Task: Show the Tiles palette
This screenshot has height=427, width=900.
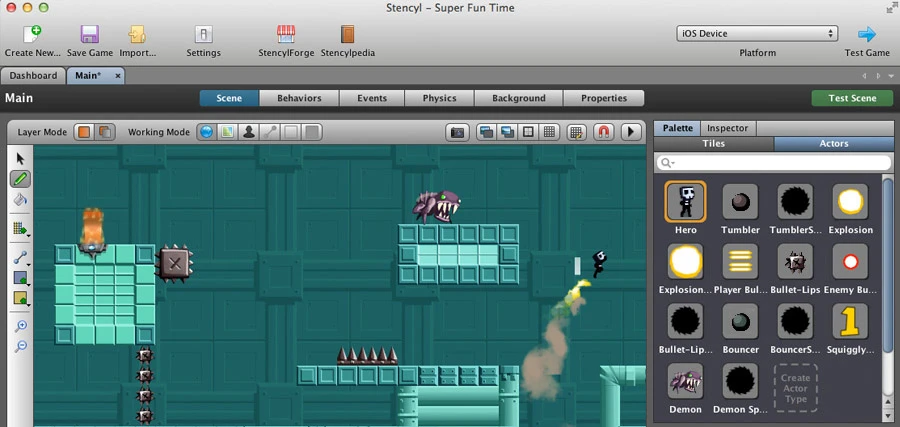Action: coord(713,143)
